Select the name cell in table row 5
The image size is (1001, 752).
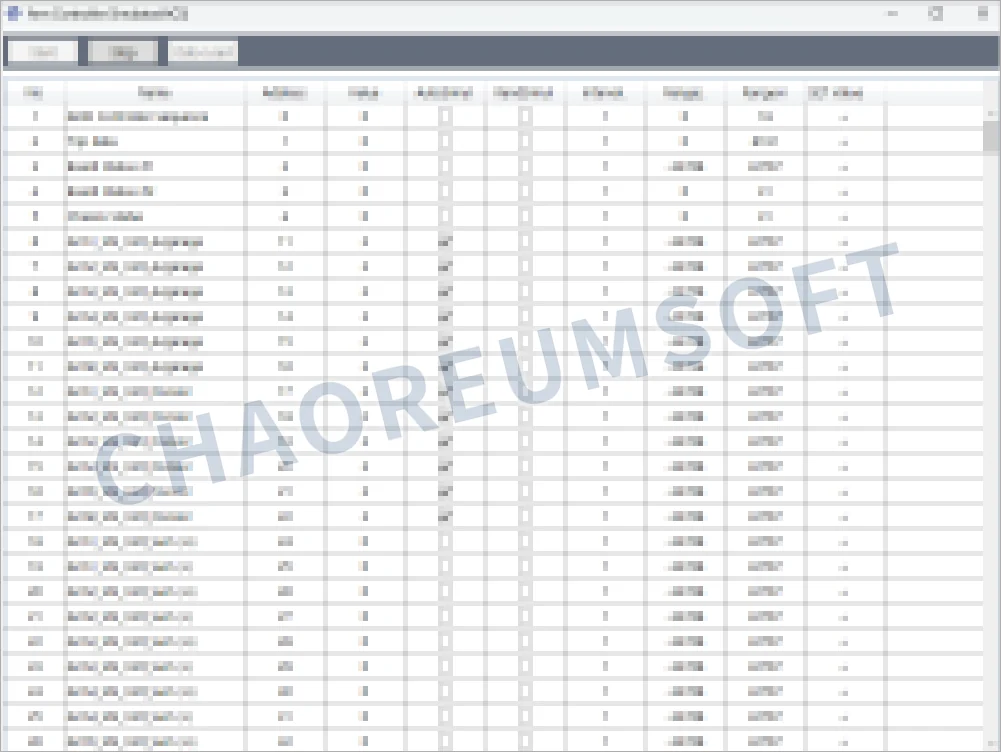[154, 216]
